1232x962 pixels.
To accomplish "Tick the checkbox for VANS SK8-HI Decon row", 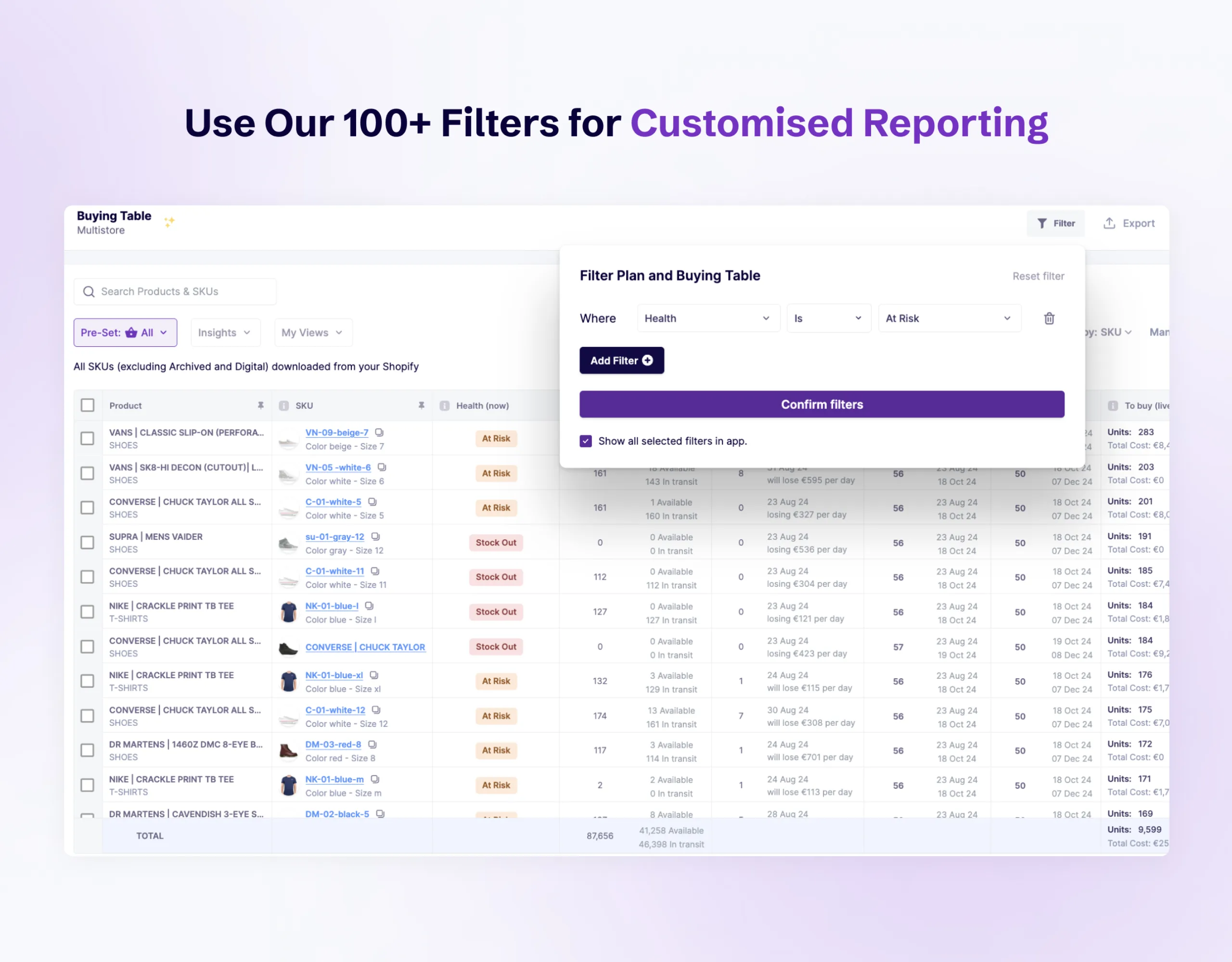I will [88, 474].
